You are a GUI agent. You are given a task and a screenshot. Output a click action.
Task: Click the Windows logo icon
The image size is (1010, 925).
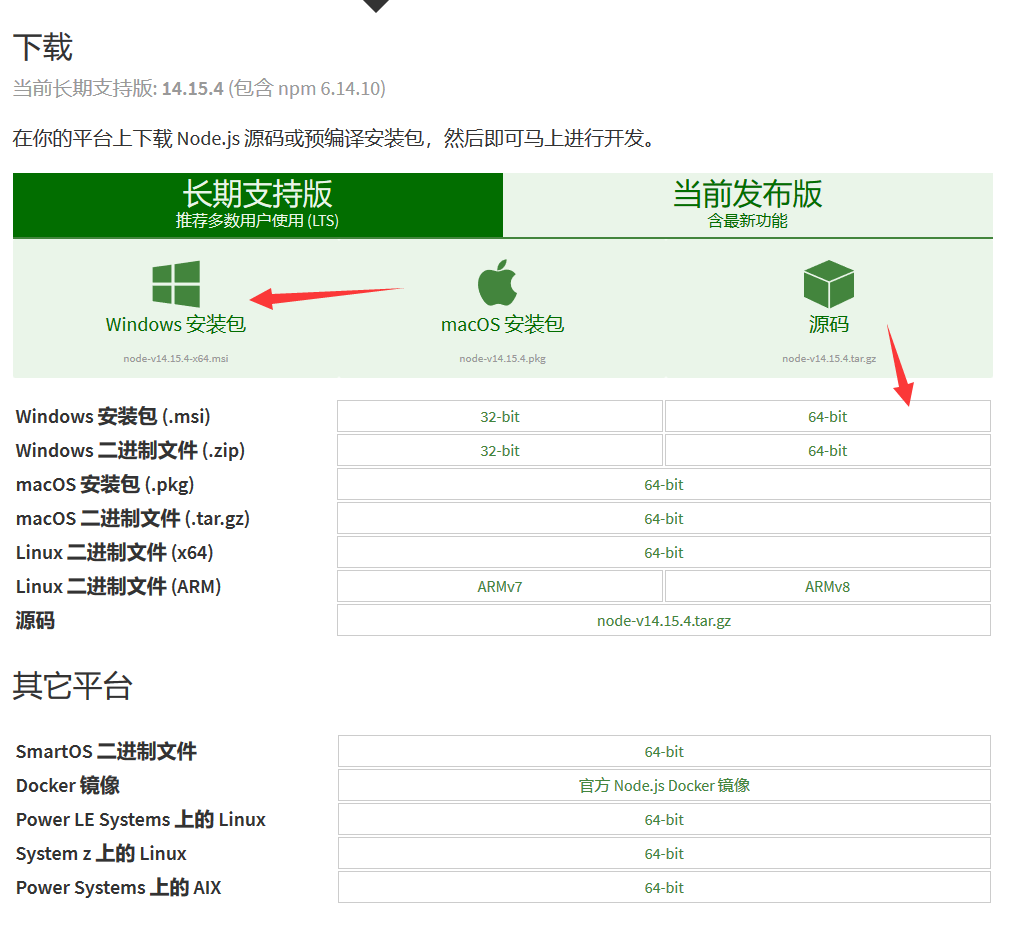click(x=176, y=284)
